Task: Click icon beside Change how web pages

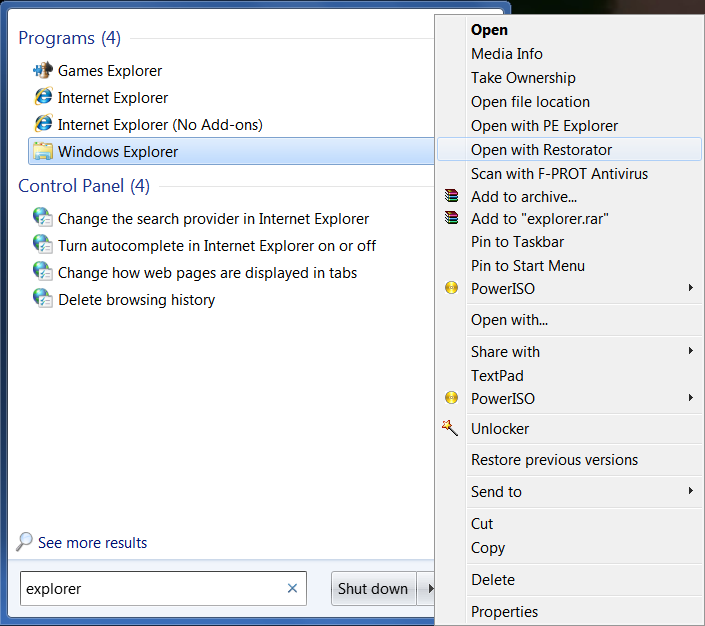Action: click(x=43, y=271)
